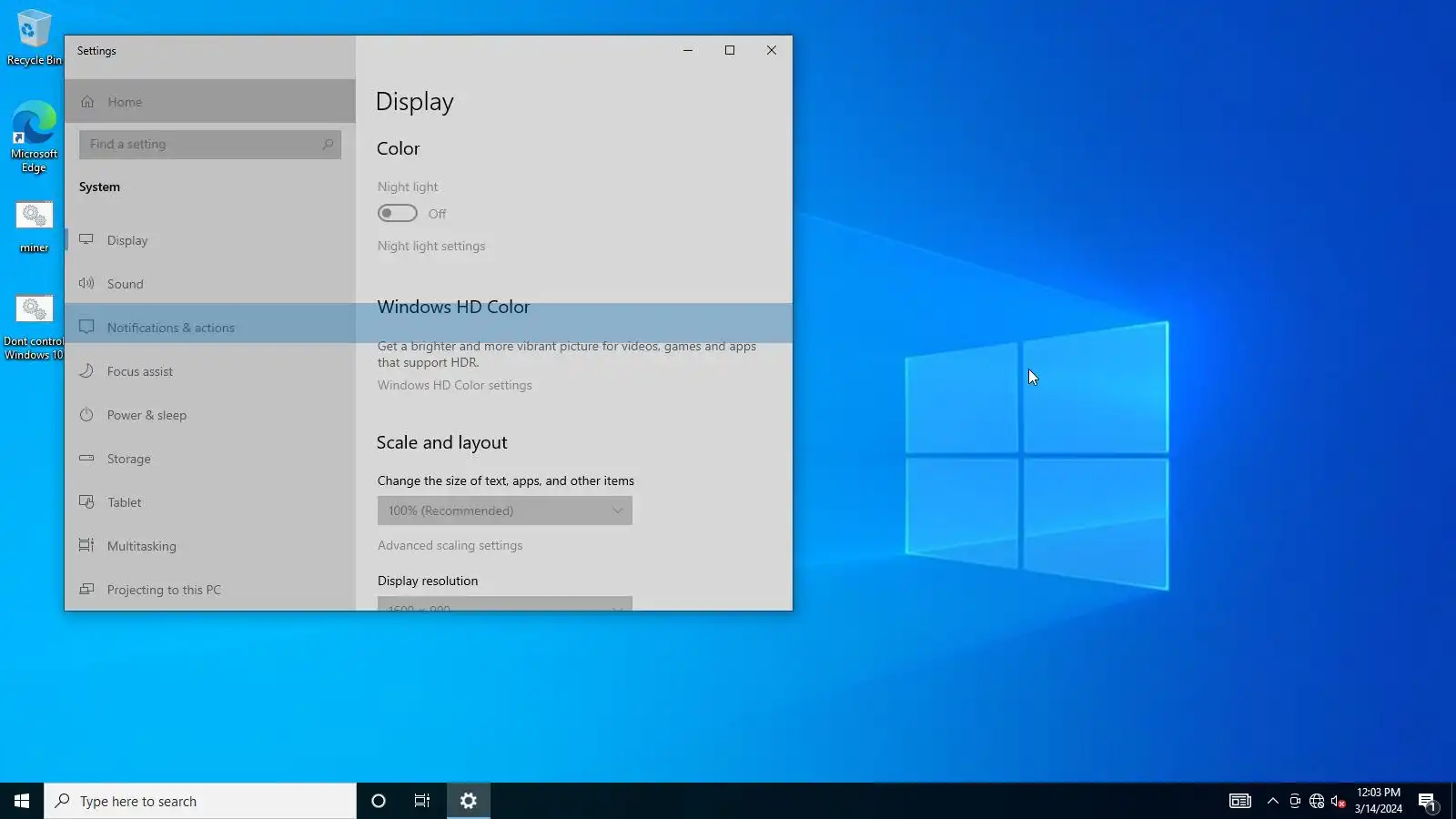Go to the Display settings page
Viewport: 1456px width, 819px height.
pyautogui.click(x=210, y=240)
